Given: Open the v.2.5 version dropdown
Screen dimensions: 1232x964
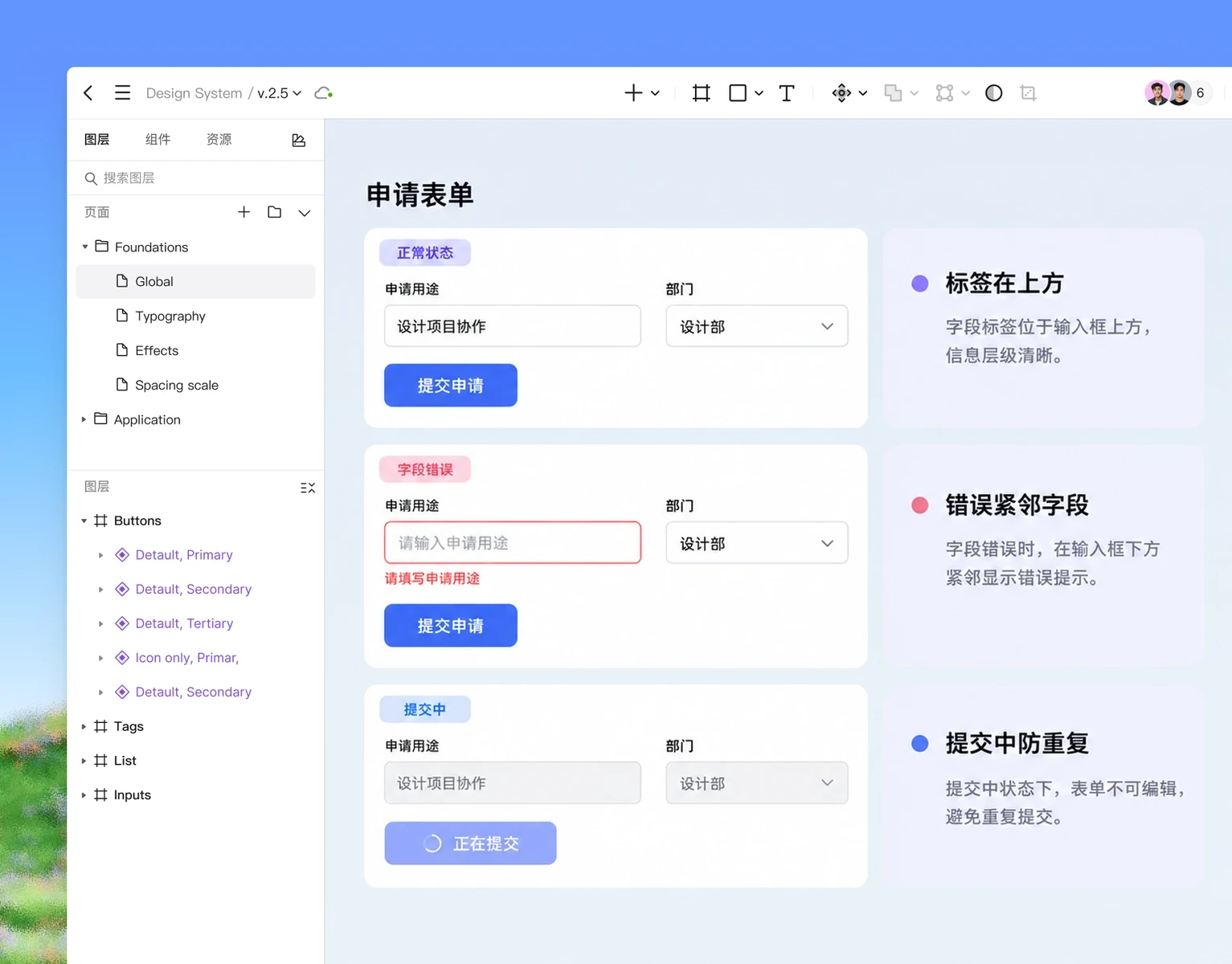Looking at the screenshot, I should (280, 93).
